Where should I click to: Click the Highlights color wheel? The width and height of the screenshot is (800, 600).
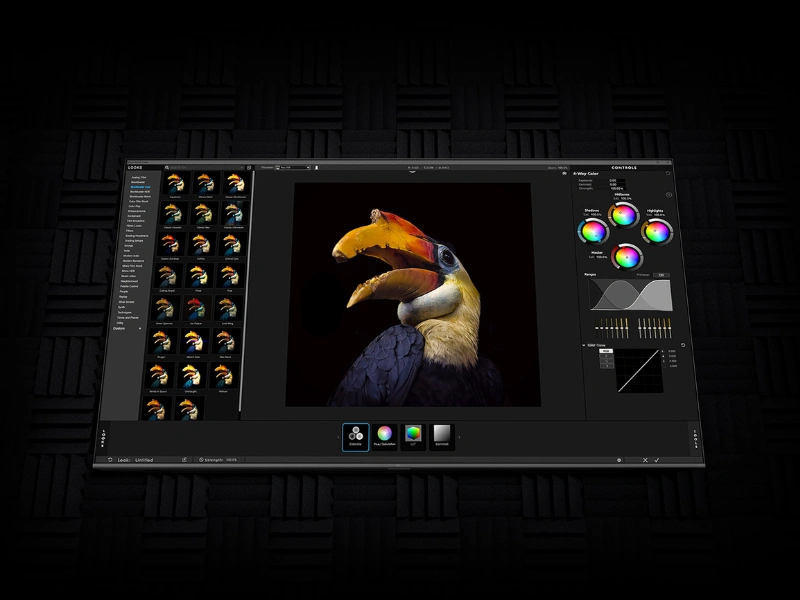pos(657,232)
